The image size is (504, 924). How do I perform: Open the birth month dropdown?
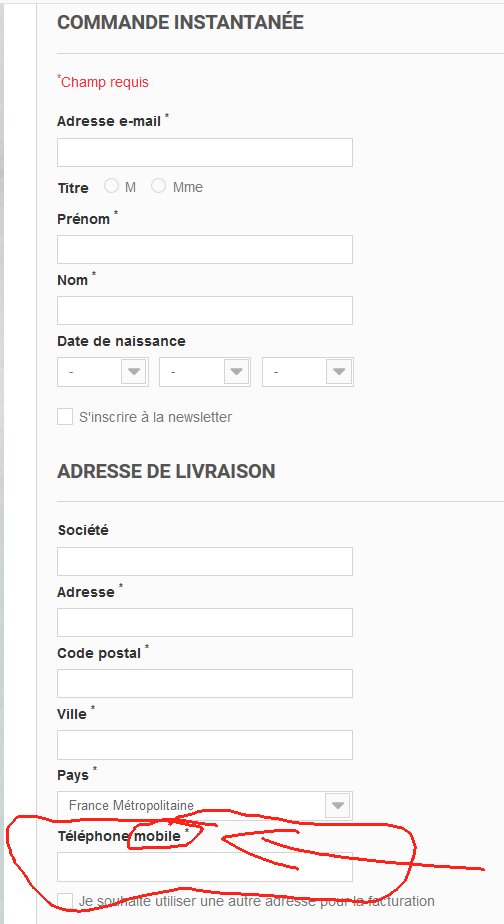tap(205, 372)
